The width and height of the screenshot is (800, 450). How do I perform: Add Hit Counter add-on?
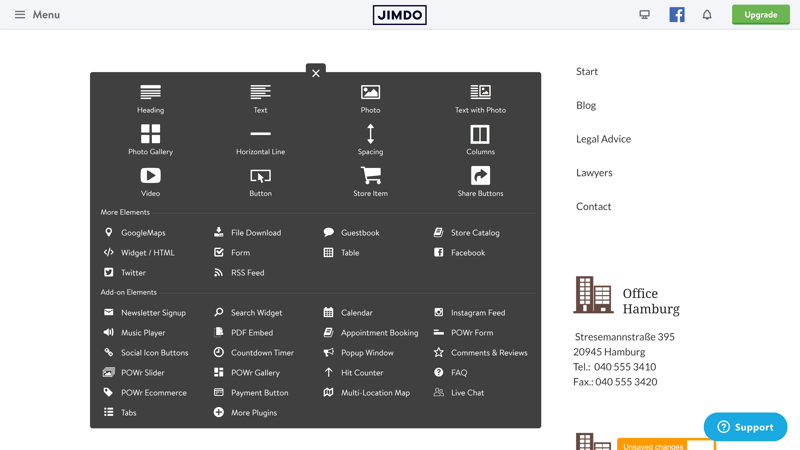(x=354, y=372)
